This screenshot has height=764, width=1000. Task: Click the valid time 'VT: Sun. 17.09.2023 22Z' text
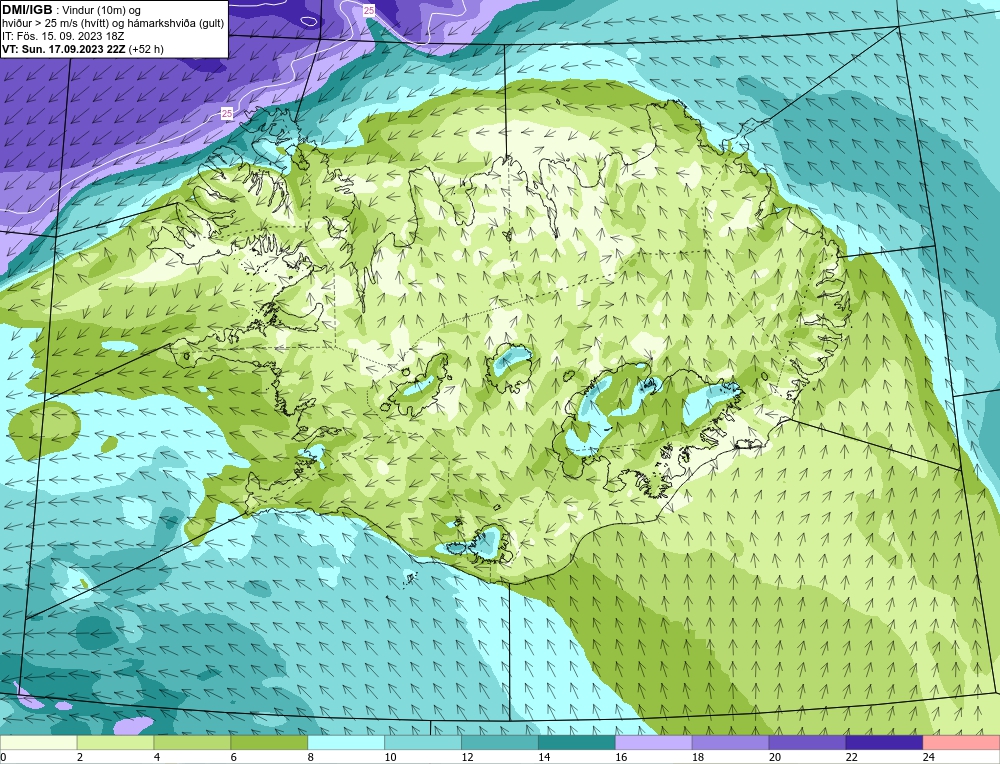coord(64,49)
